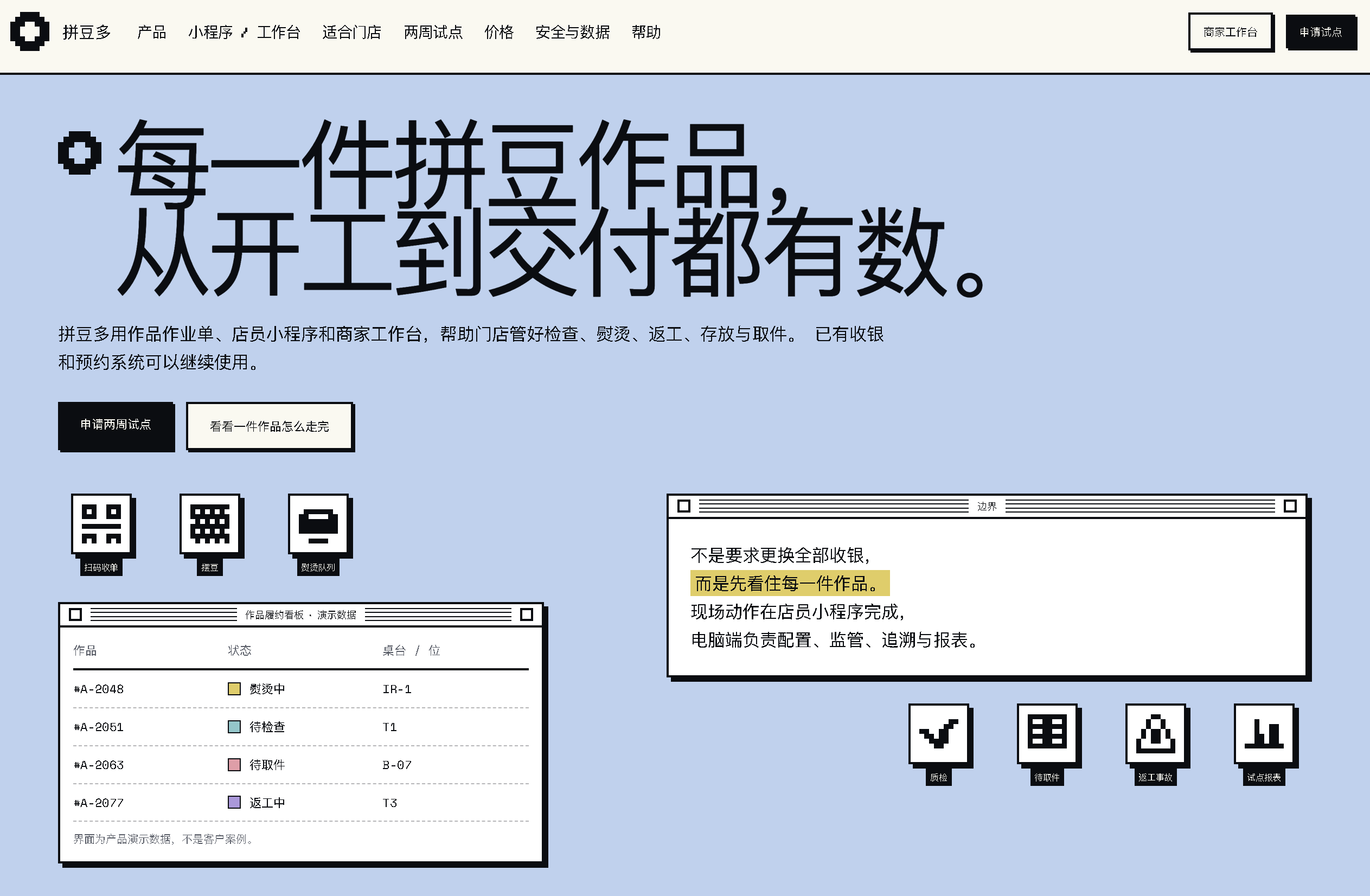Click the 申请试点 button in header
This screenshot has width=1370, height=896.
(1321, 32)
